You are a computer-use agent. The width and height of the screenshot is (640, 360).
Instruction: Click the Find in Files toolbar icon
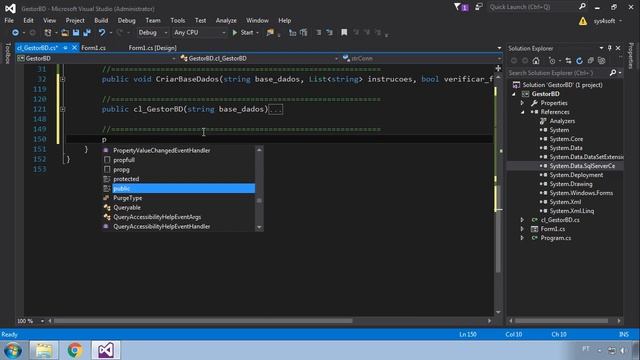coord(270,33)
